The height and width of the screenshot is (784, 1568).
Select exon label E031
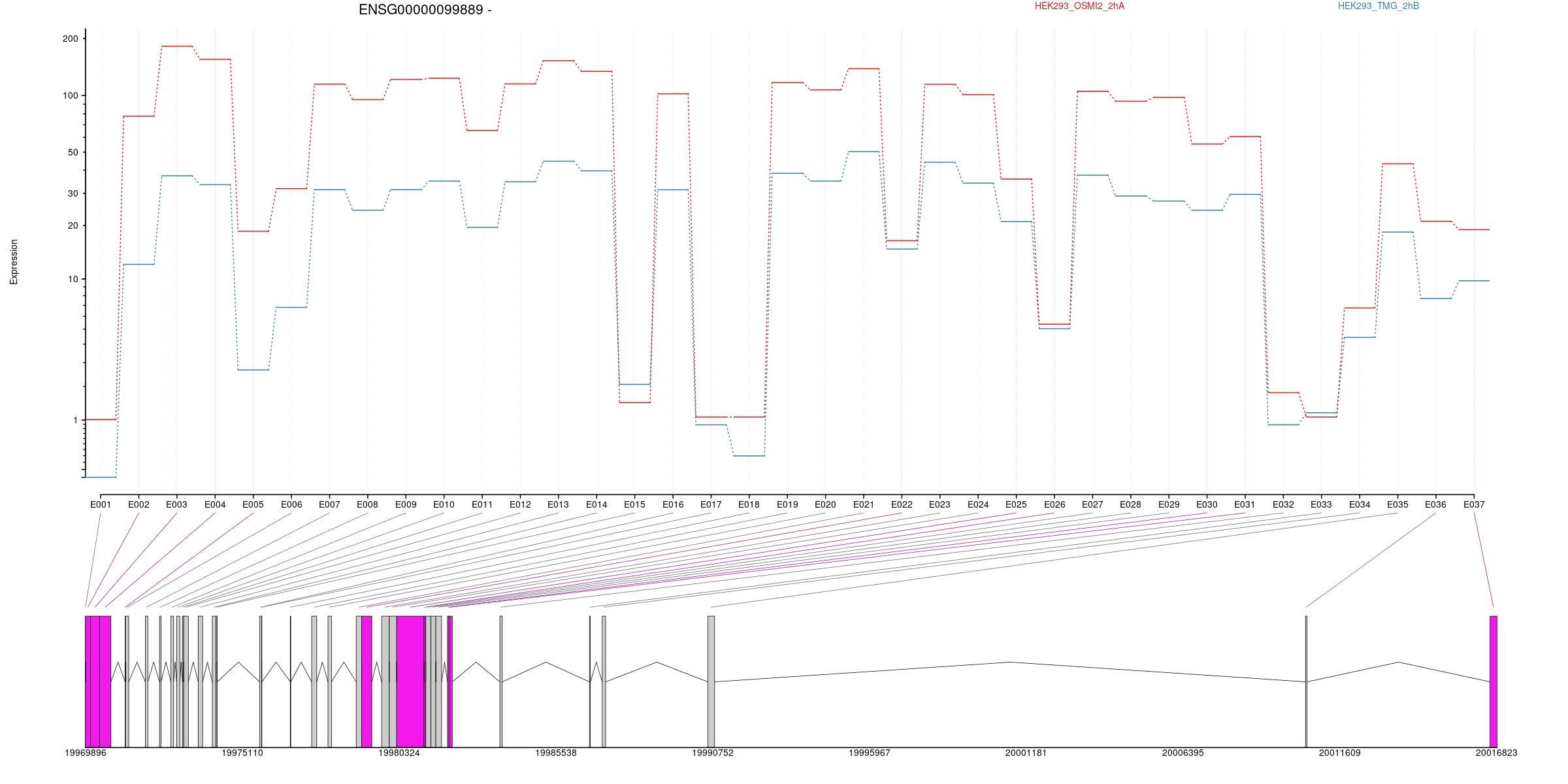click(x=1245, y=505)
